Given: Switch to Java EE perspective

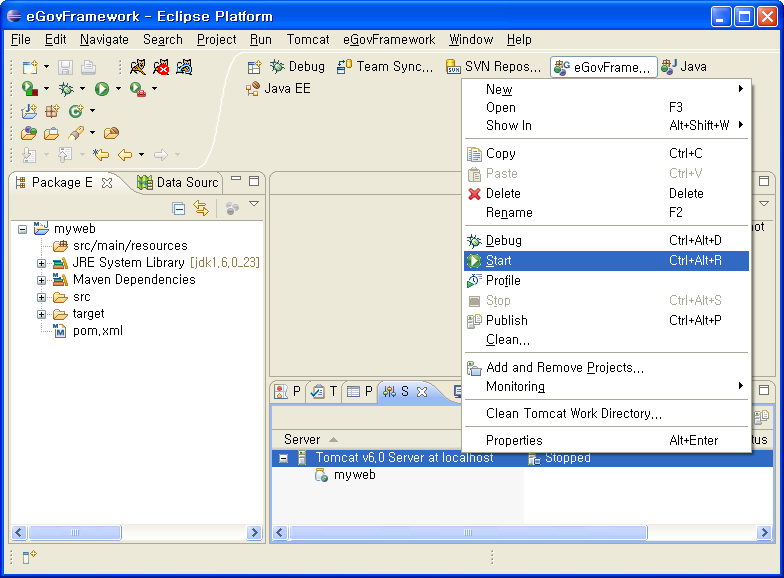Looking at the screenshot, I should pos(278,88).
